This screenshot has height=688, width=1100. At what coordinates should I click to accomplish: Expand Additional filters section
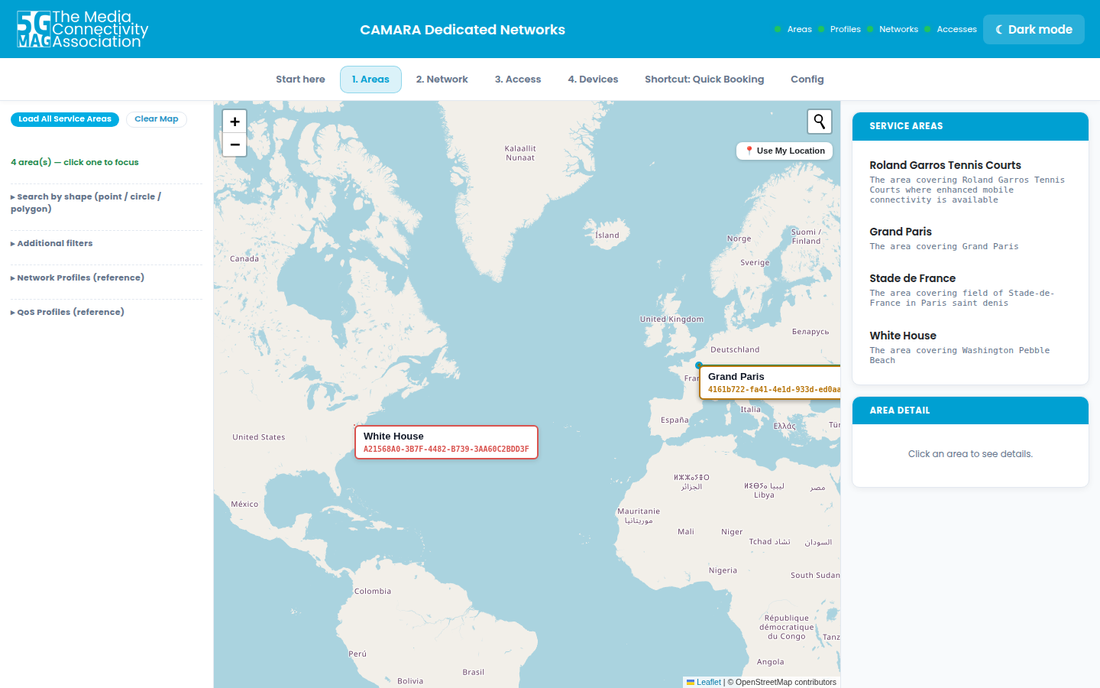coord(105,243)
